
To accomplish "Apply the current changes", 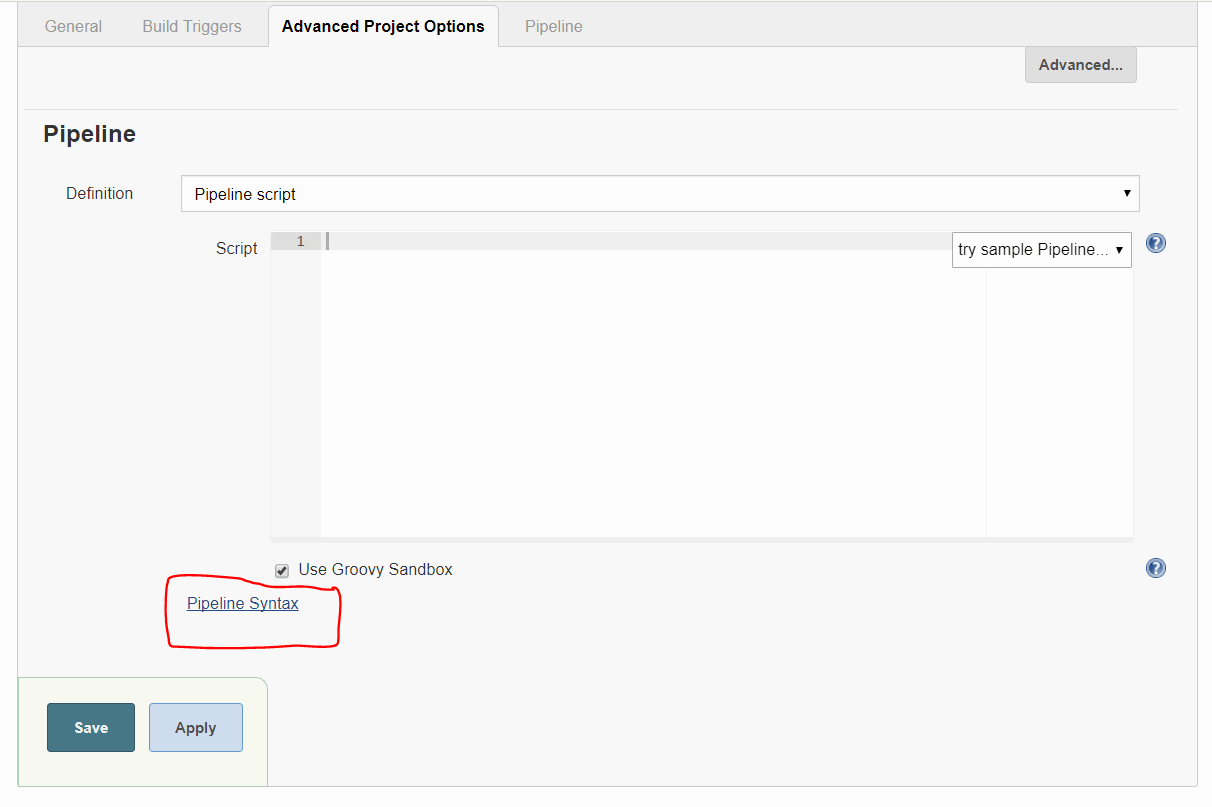I will [195, 727].
